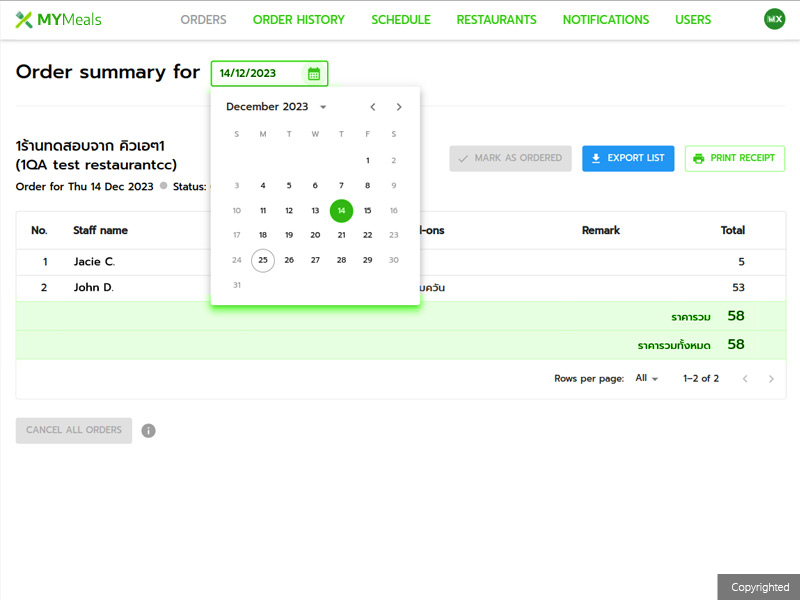The width and height of the screenshot is (800, 600).
Task: Switch to the Restaurants tab
Action: [496, 20]
